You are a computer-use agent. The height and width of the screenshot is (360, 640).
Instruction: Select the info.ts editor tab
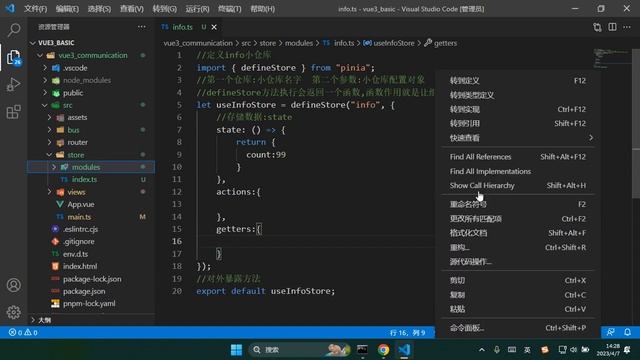(x=182, y=27)
